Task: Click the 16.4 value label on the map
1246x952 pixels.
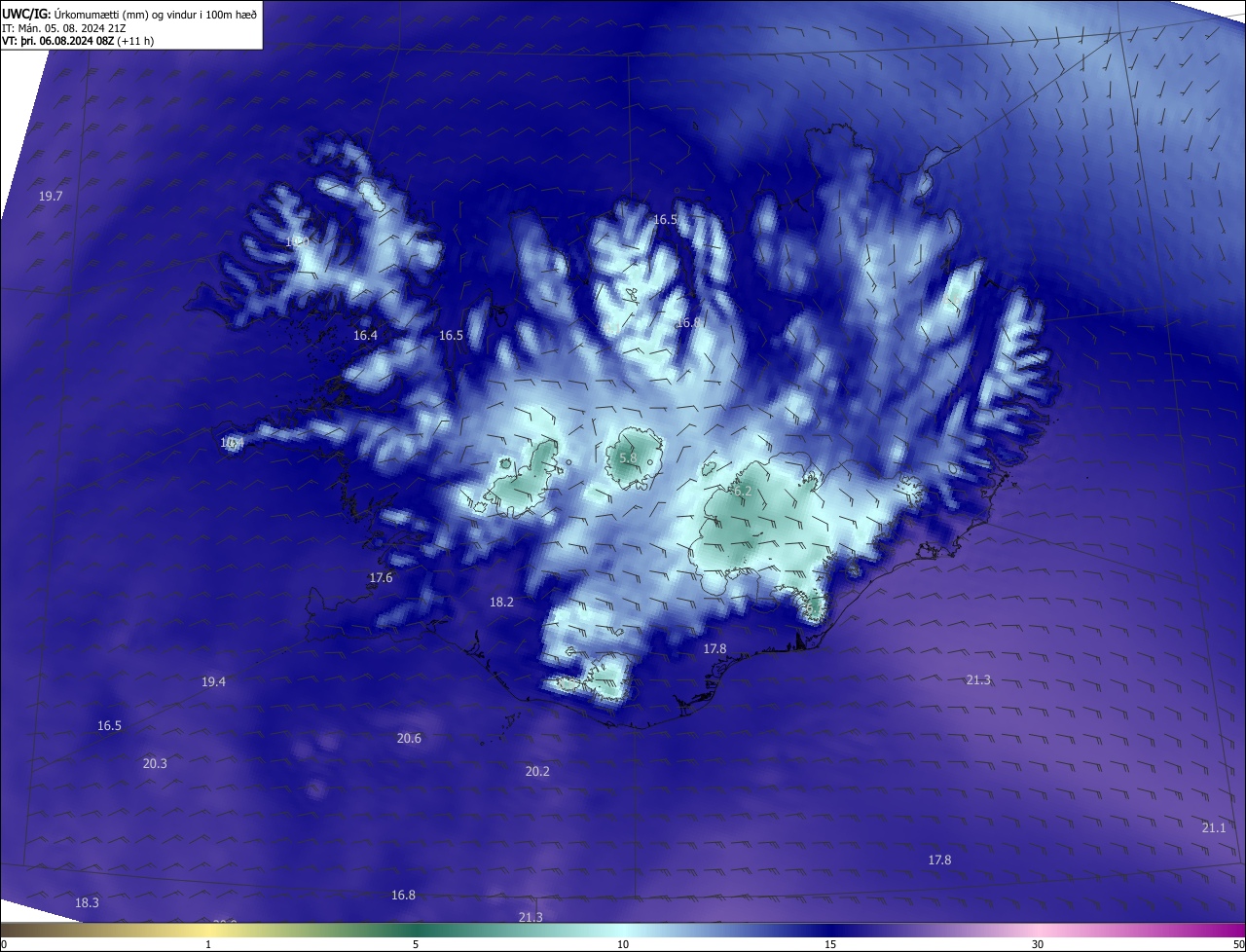Action: (365, 335)
